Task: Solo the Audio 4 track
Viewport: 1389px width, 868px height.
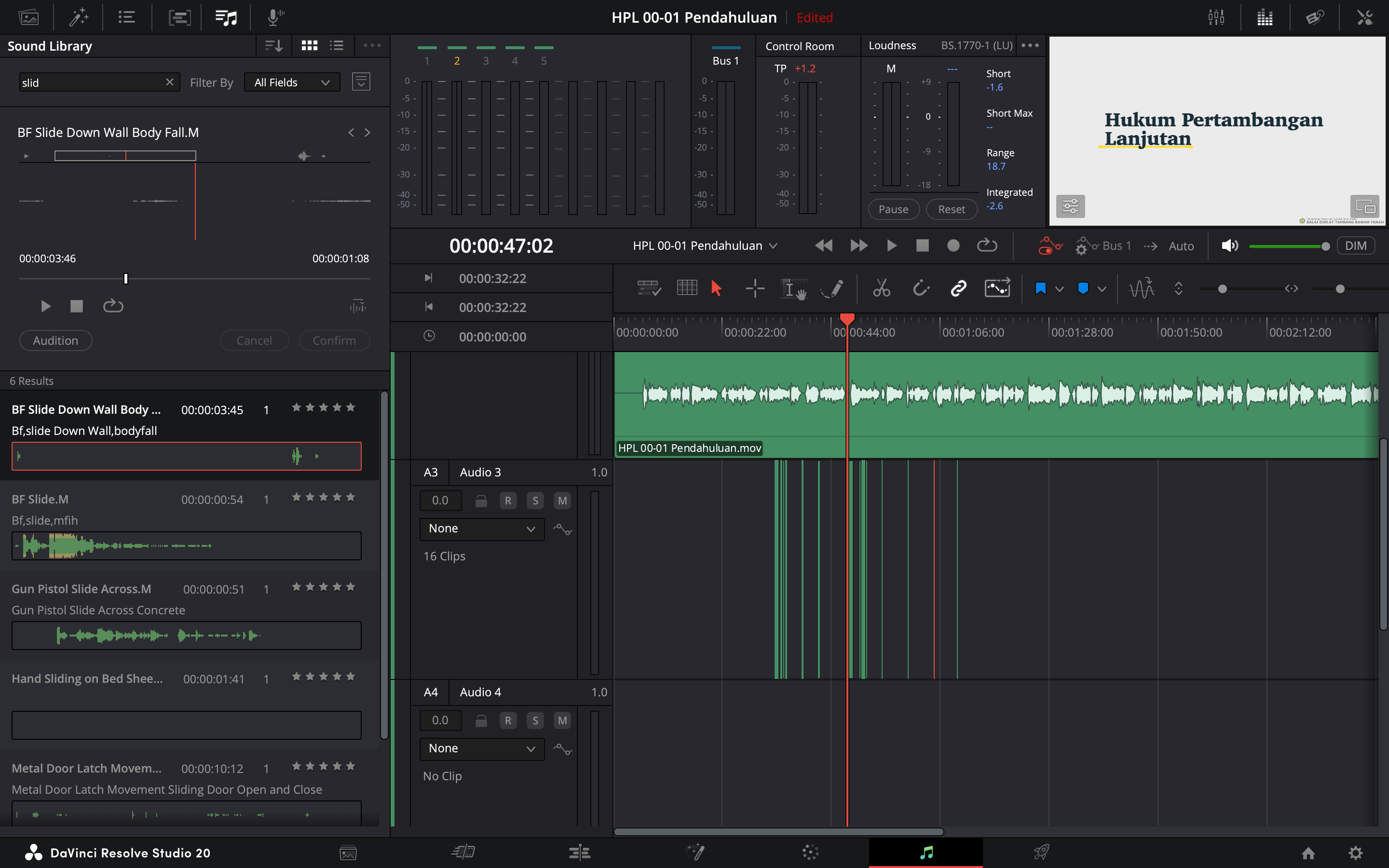Action: [x=535, y=720]
